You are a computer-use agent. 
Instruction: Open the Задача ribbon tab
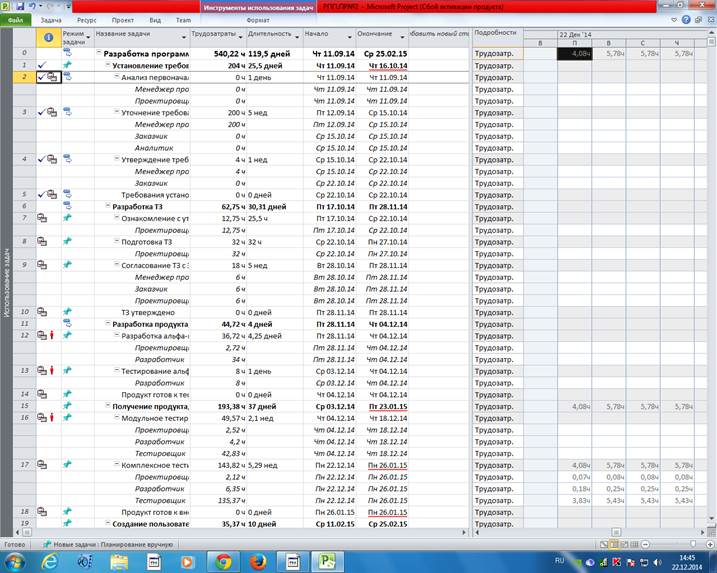click(51, 20)
